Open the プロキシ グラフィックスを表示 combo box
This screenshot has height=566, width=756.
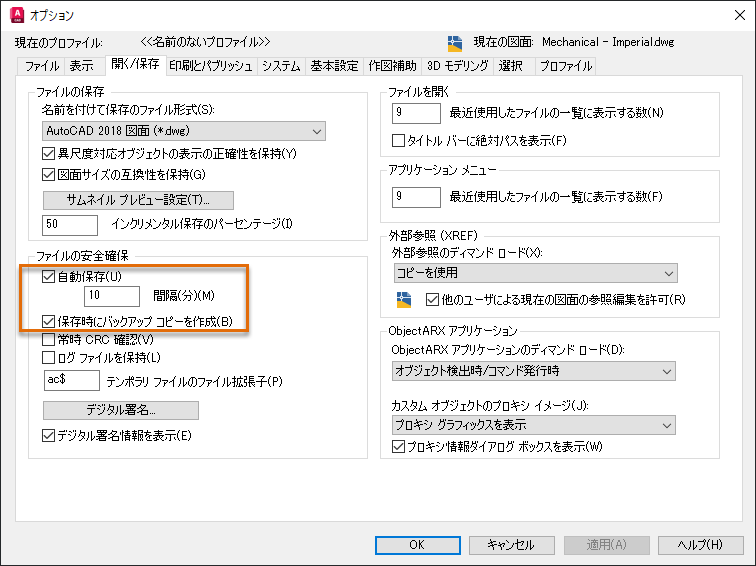tap(534, 425)
